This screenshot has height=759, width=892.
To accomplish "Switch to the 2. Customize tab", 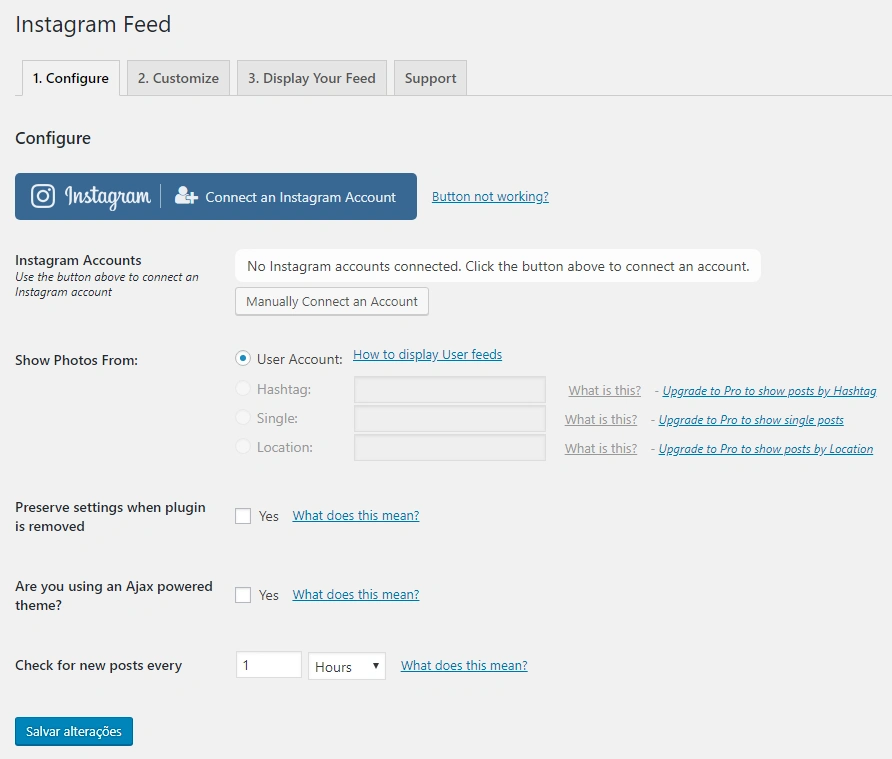I will pos(178,78).
